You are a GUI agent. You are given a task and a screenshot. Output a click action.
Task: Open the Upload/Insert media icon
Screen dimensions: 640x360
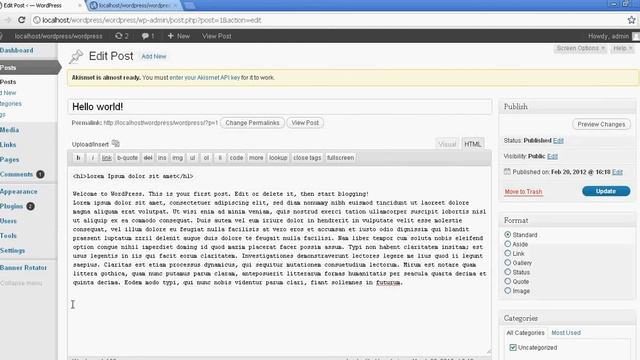(x=116, y=144)
